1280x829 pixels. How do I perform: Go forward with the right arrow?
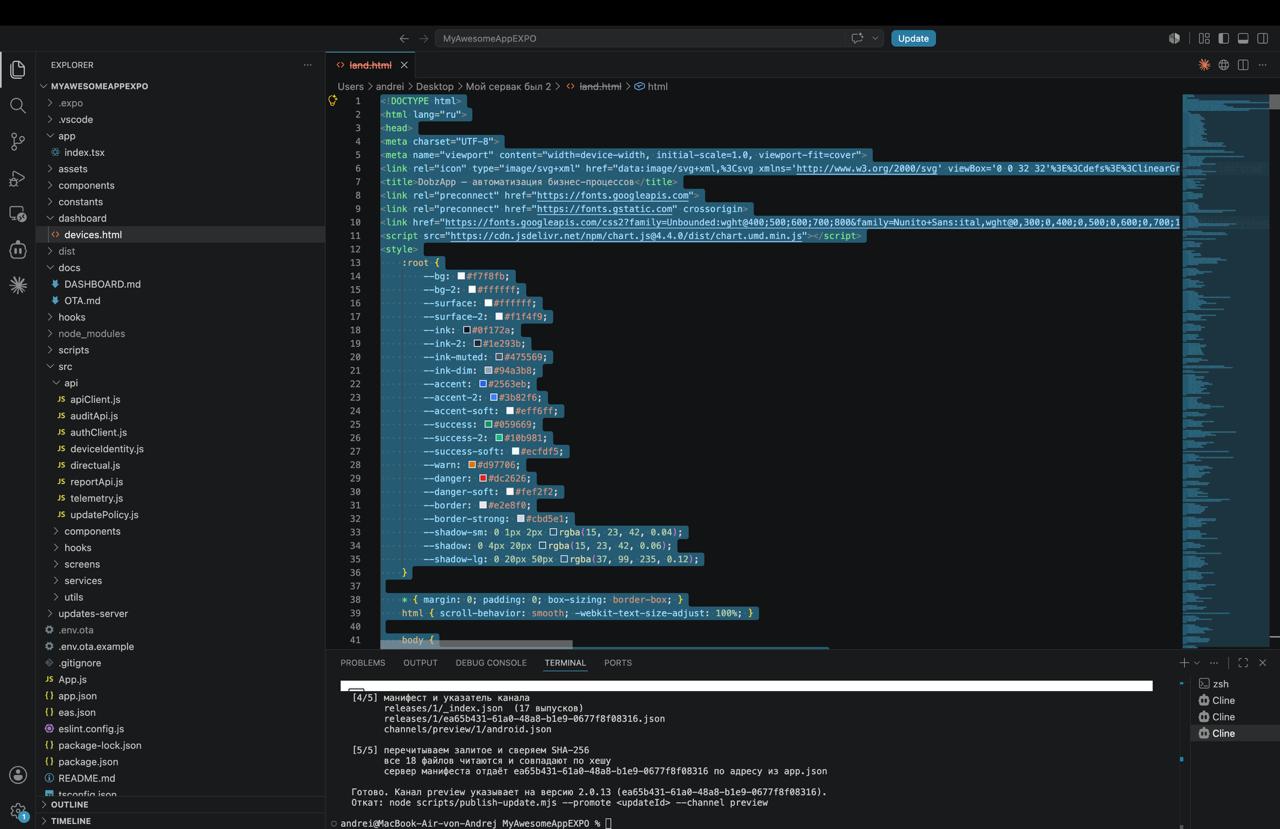423,38
